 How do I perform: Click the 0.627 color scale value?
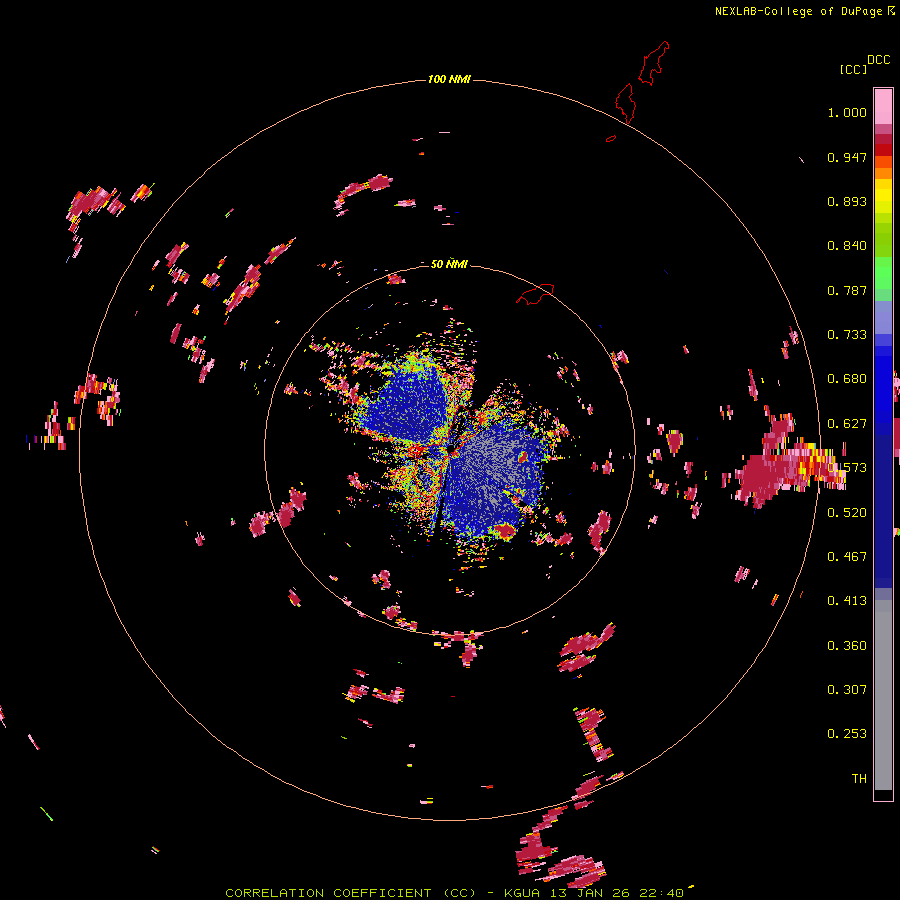tap(847, 424)
